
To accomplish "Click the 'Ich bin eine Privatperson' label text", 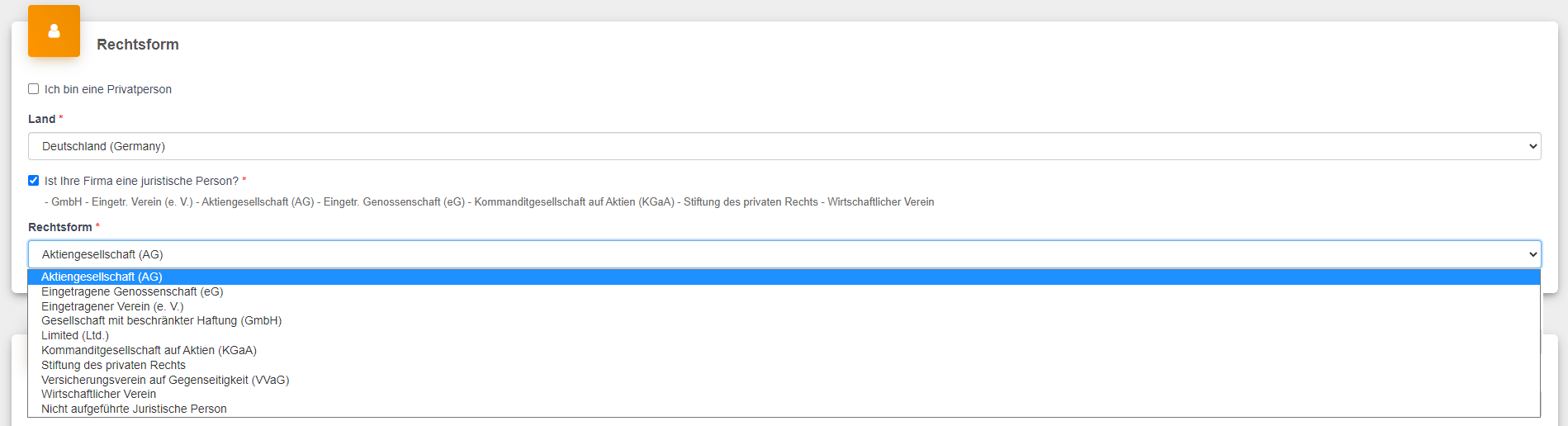I will coord(108,89).
